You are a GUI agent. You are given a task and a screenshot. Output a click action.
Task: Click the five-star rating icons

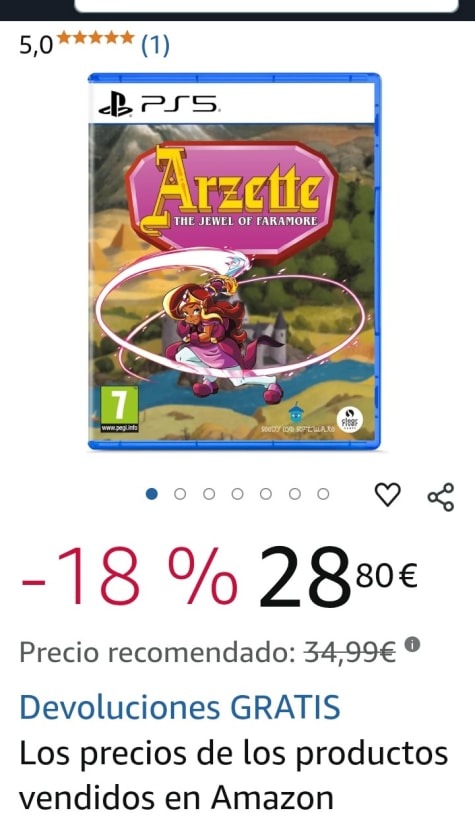point(96,38)
